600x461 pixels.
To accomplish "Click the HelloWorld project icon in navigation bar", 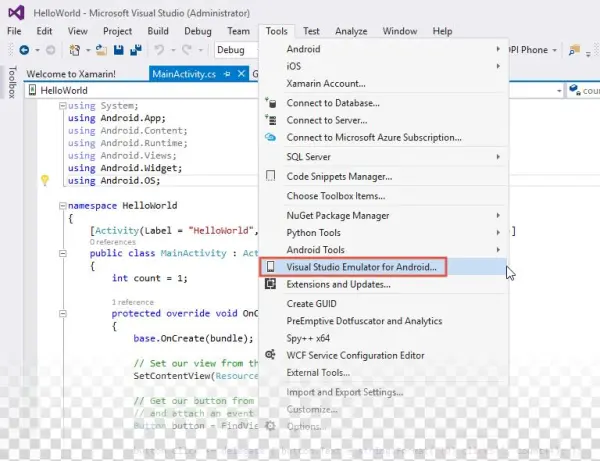I will click(x=33, y=90).
